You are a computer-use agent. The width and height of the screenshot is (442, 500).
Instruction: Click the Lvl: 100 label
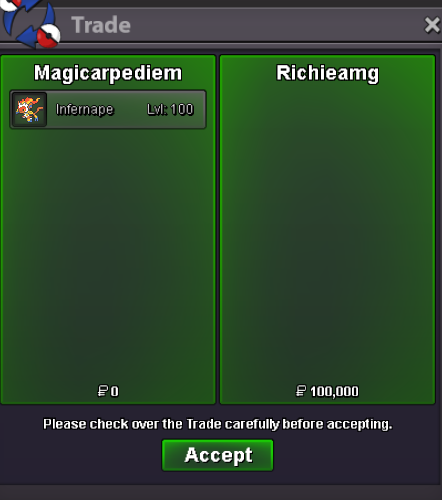(x=170, y=109)
